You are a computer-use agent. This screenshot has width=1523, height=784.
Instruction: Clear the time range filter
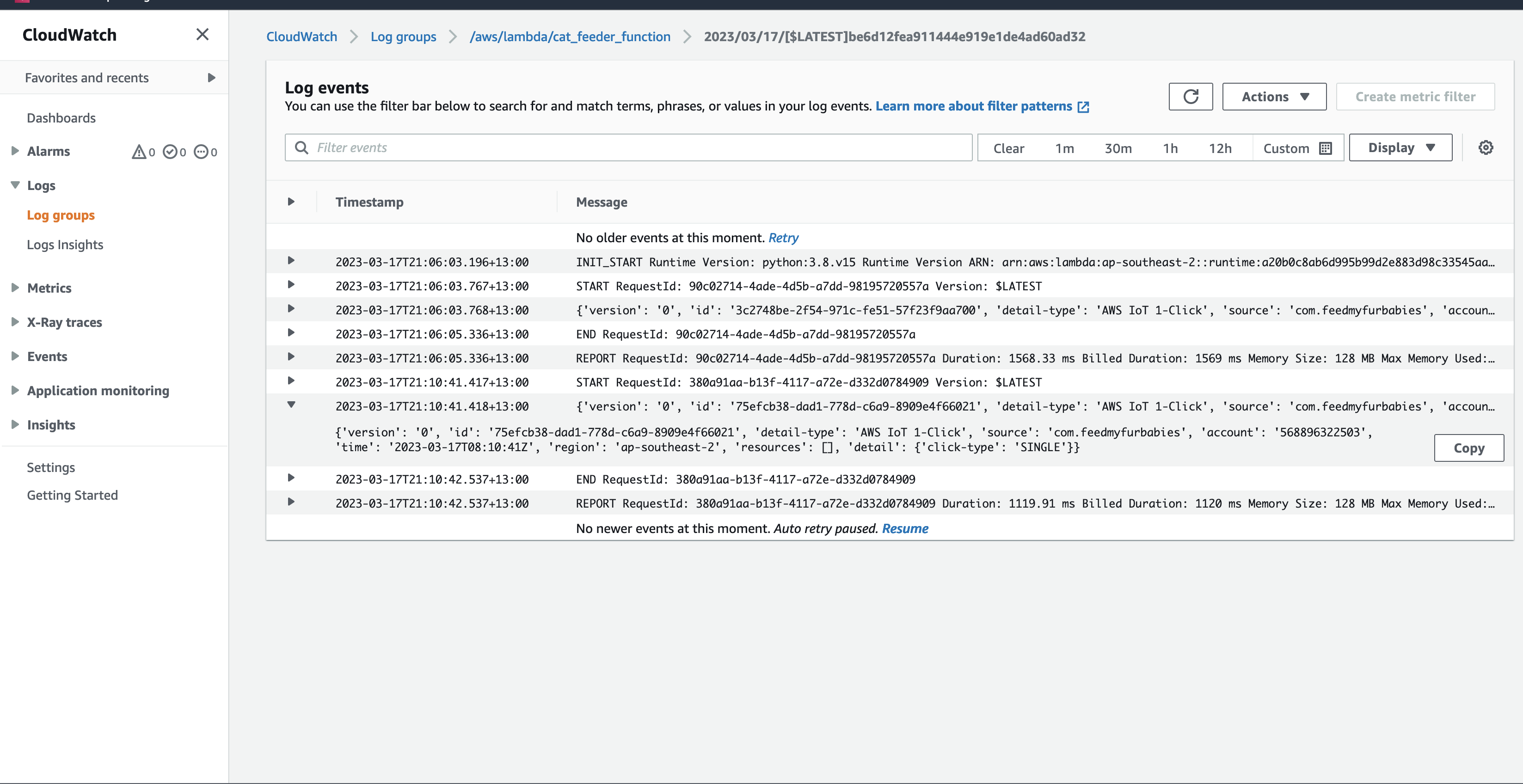tap(1009, 148)
